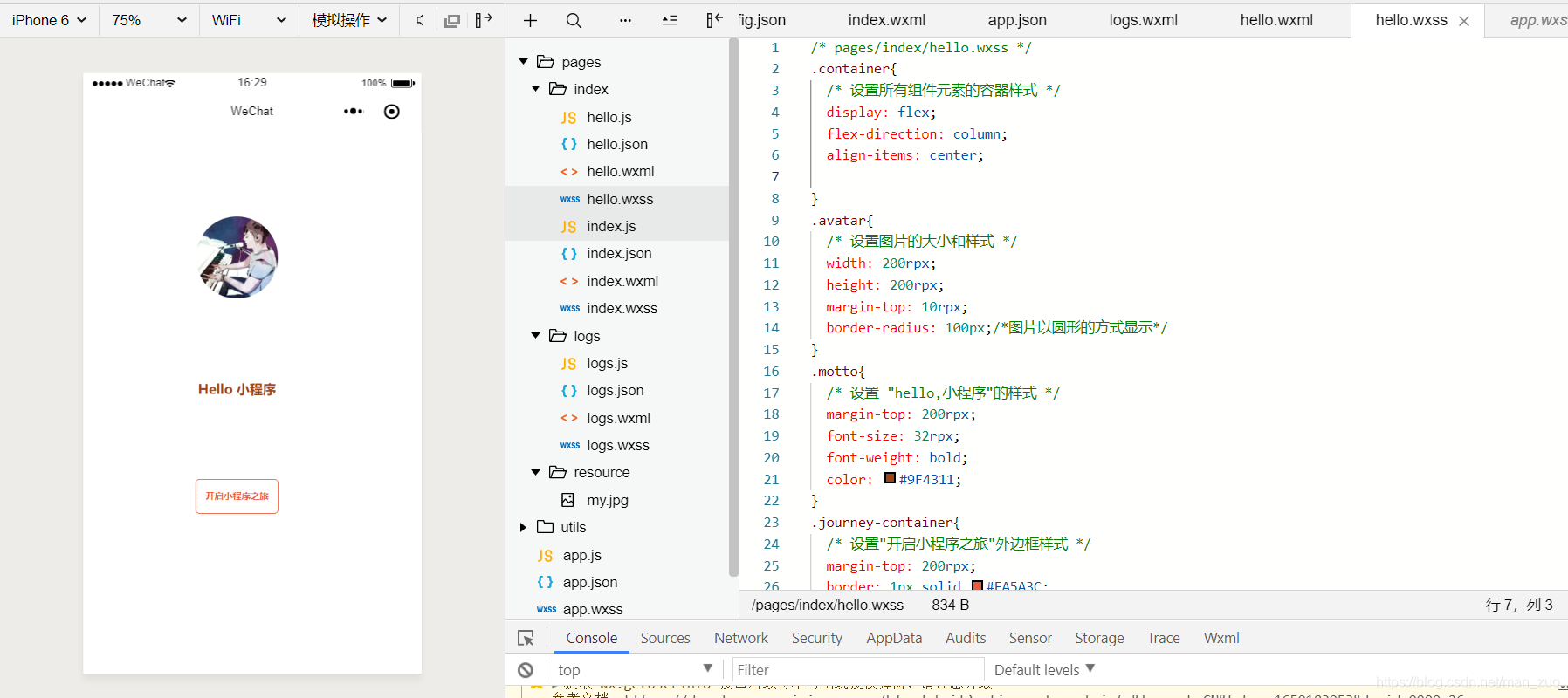Open the search icon in file panel
This screenshot has width=1568, height=698.
(x=574, y=20)
